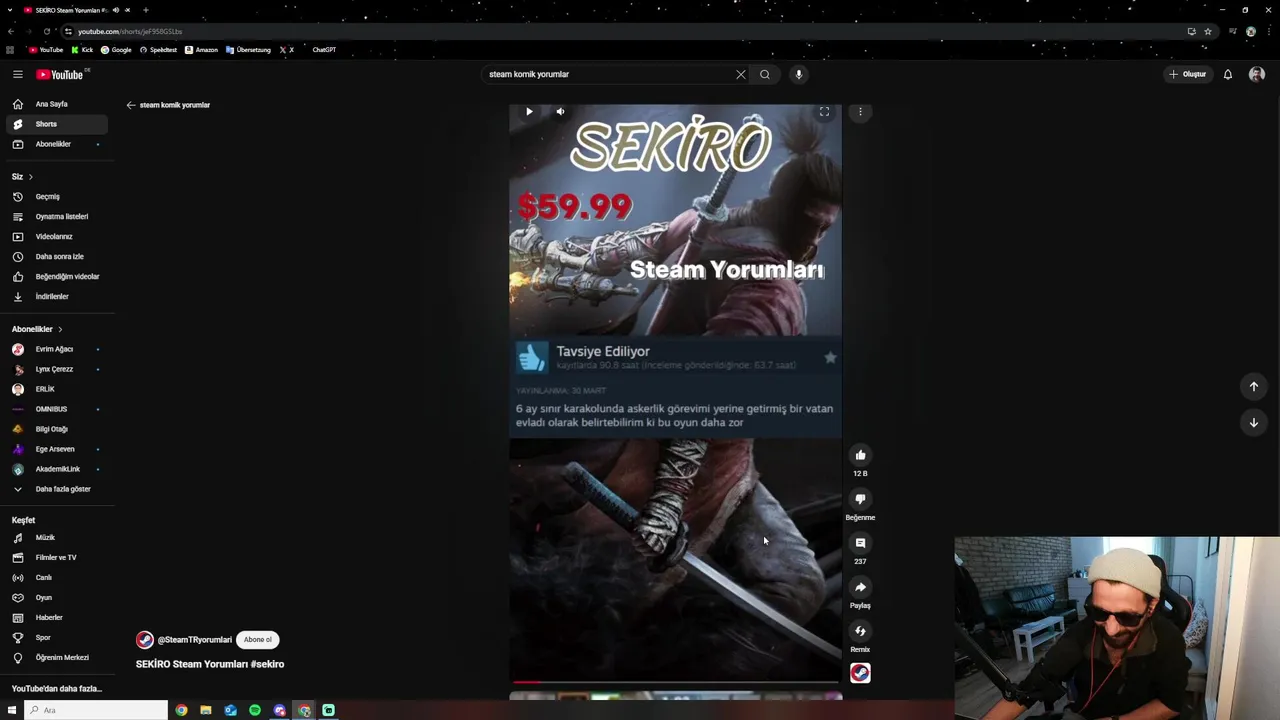
Task: Open the sound source thumbnail of the Short
Action: click(x=860, y=673)
